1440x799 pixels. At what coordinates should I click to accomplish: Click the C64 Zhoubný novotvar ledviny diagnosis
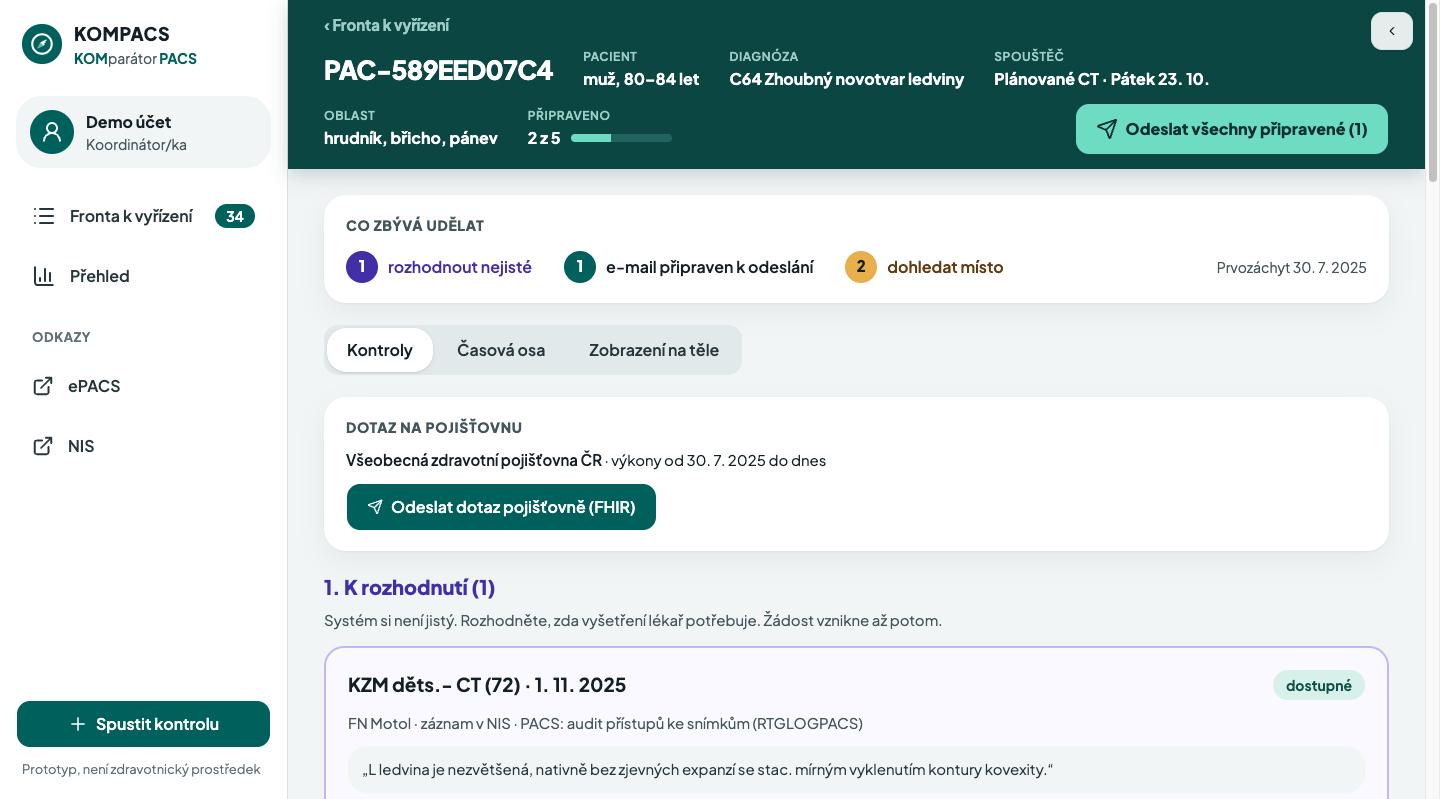click(847, 79)
